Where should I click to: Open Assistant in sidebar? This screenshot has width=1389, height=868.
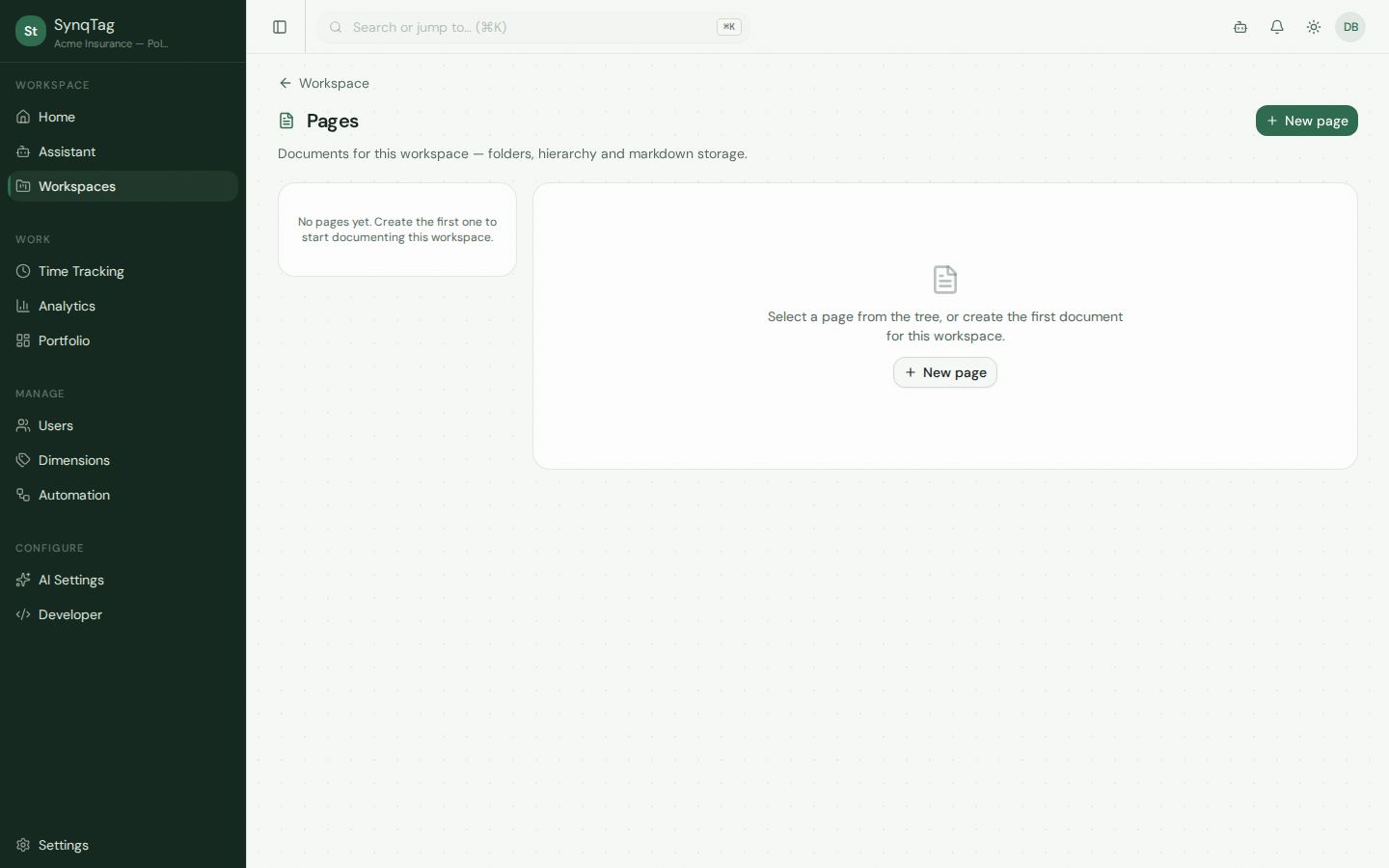click(123, 151)
